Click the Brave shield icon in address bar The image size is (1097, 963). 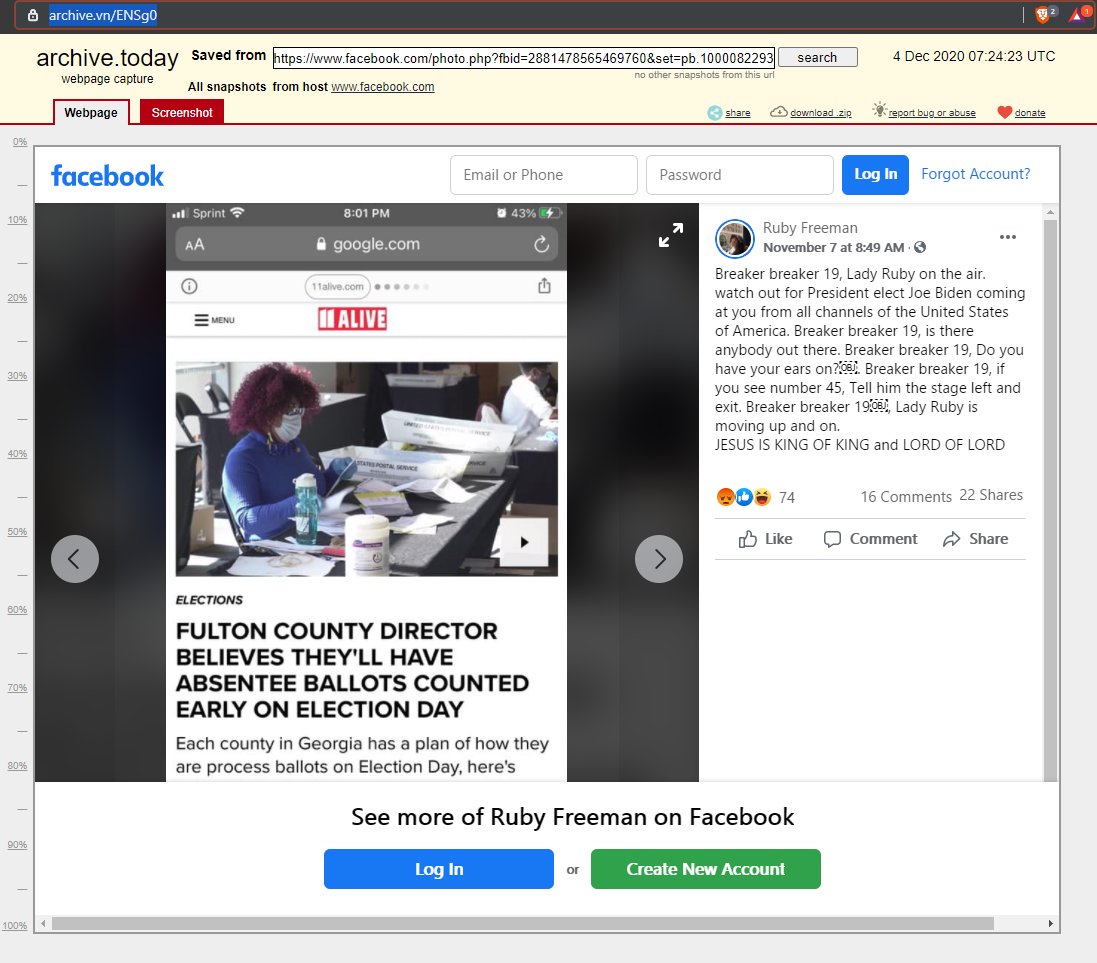click(1043, 15)
